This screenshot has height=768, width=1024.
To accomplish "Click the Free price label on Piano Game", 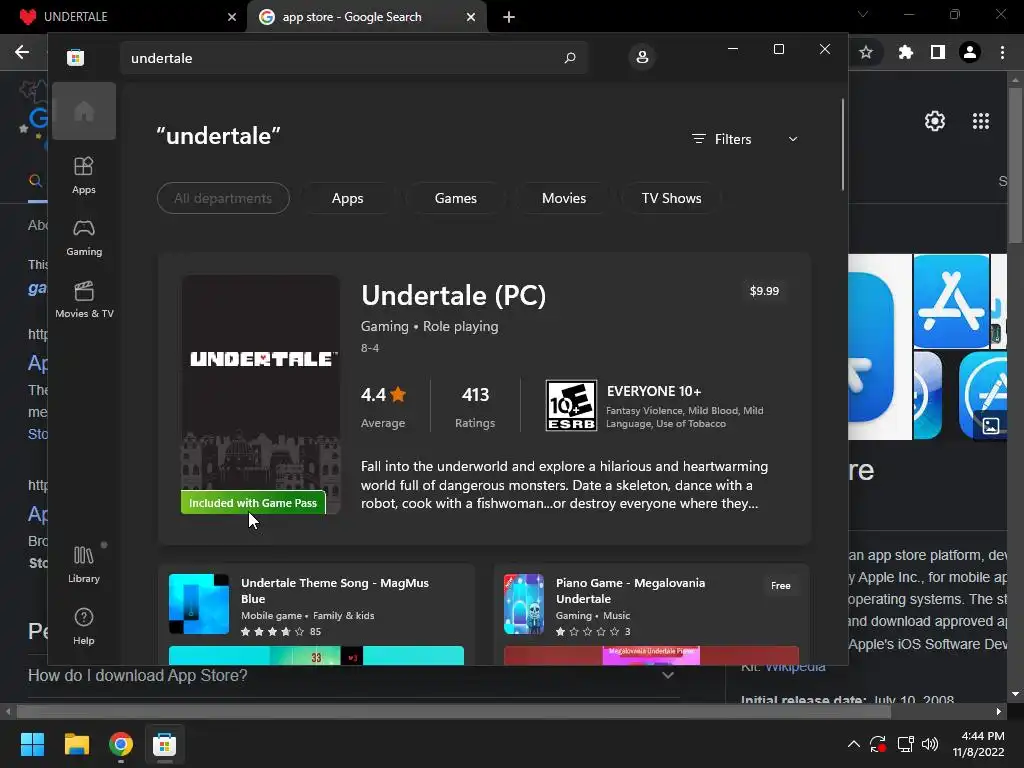I will (780, 586).
